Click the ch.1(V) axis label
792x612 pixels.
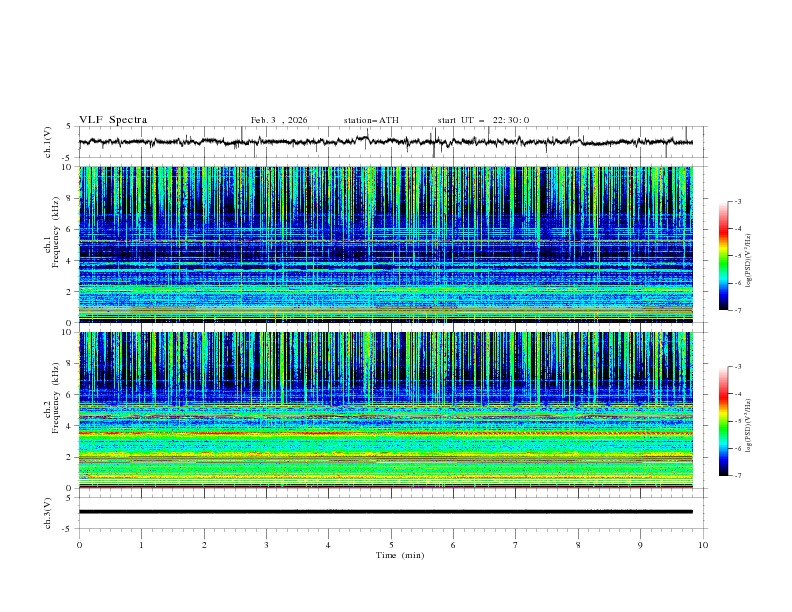[x=48, y=142]
